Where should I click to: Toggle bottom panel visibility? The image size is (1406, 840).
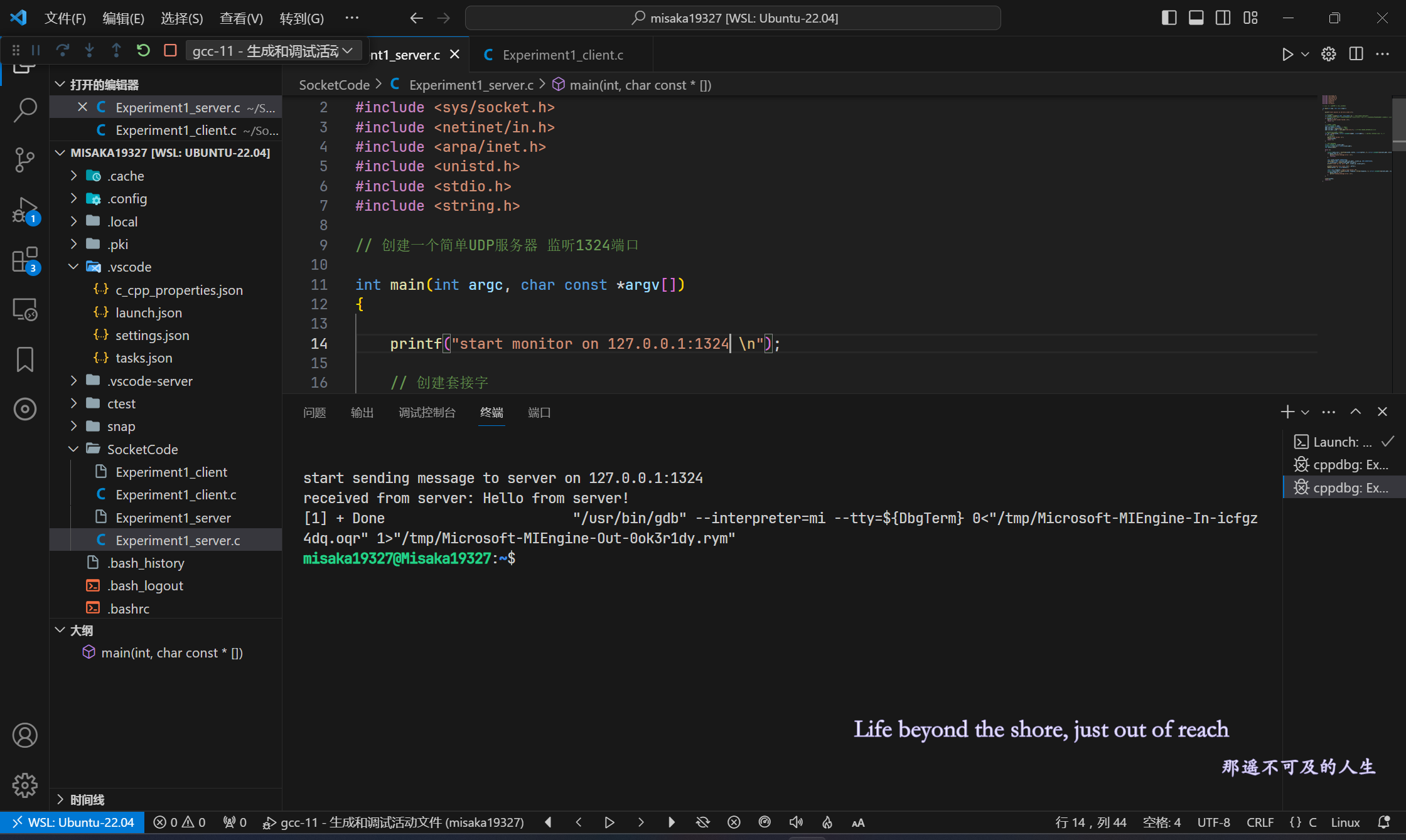pos(1196,18)
